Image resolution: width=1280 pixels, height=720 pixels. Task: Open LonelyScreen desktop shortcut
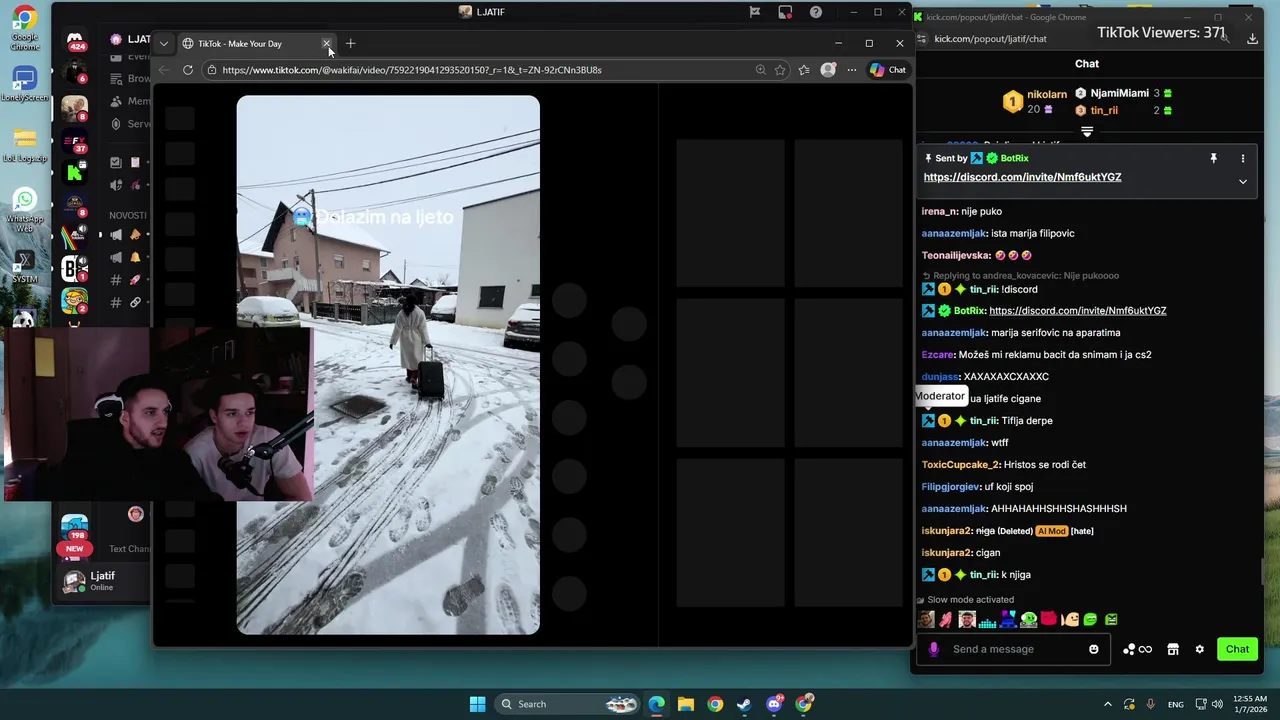[x=25, y=84]
